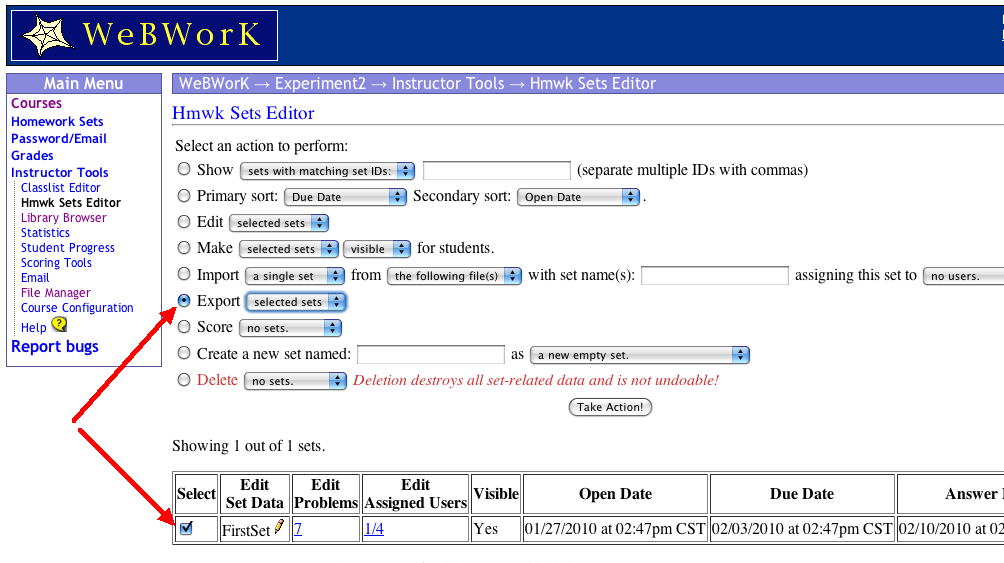Open the 'visible' dropdown for students
Image resolution: width=1004 pixels, height=563 pixels.
tap(376, 249)
